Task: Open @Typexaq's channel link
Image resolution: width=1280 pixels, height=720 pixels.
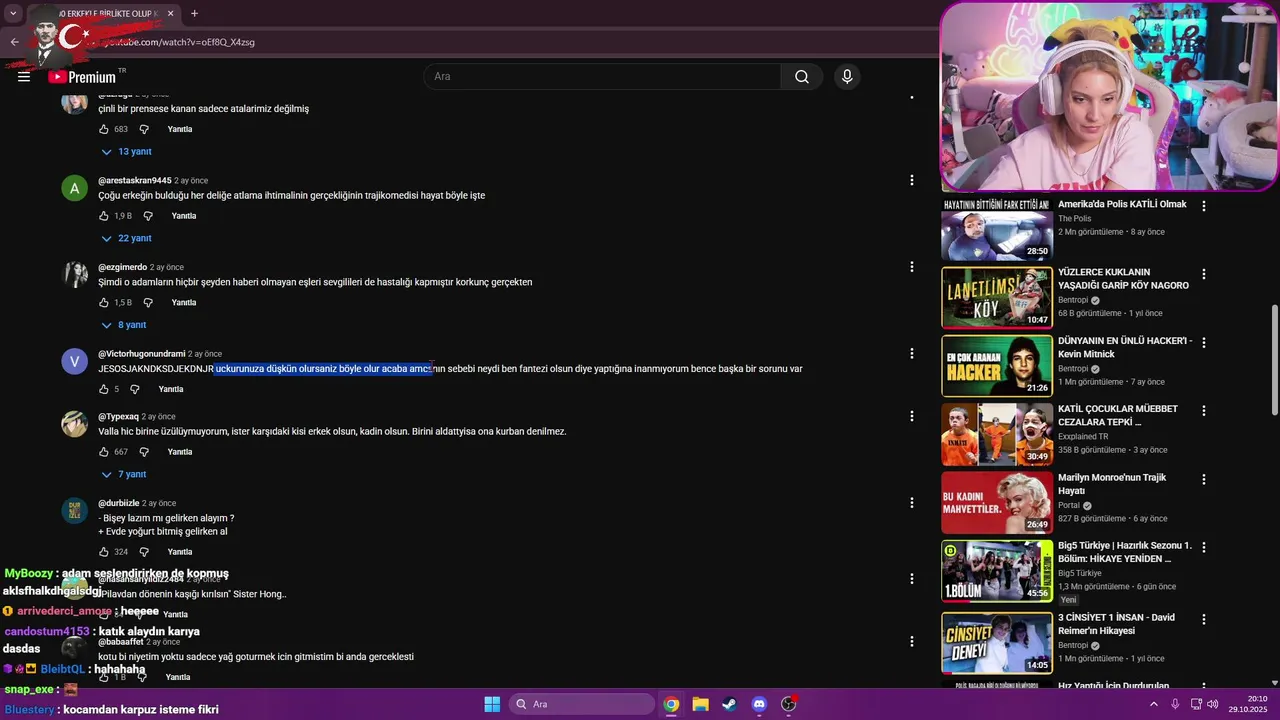Action: pos(118,416)
